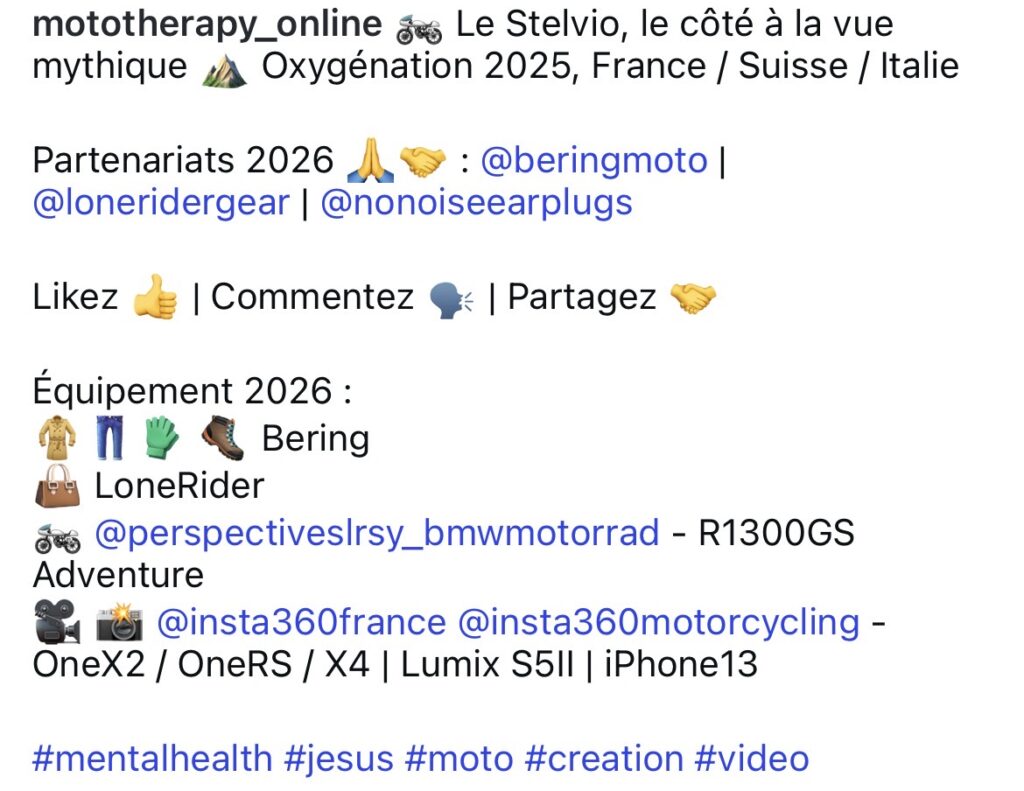Tap the #video hashtag

[x=752, y=759]
